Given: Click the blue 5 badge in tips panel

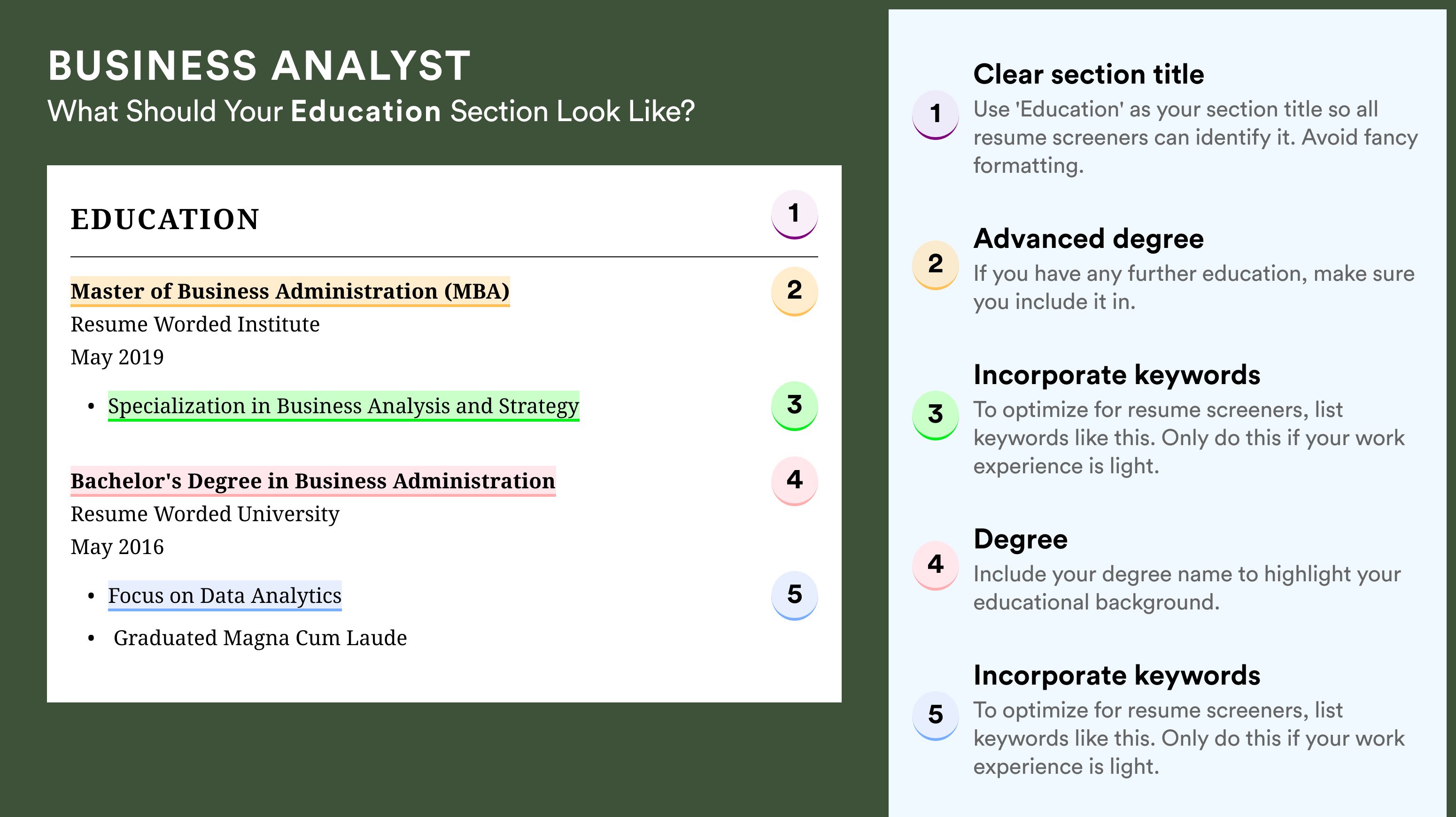Looking at the screenshot, I should 935,716.
